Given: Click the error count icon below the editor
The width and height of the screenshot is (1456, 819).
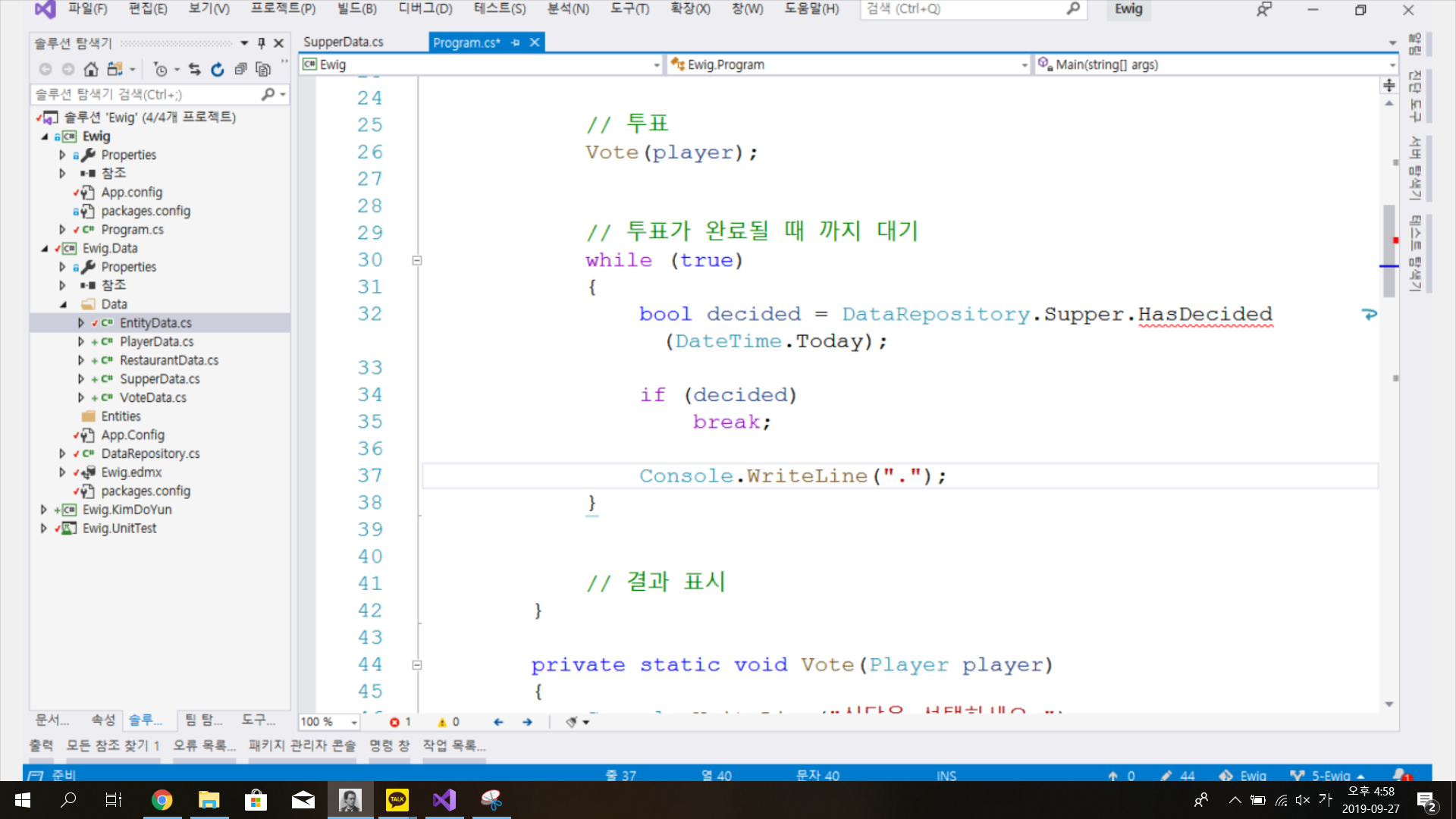Looking at the screenshot, I should (394, 722).
